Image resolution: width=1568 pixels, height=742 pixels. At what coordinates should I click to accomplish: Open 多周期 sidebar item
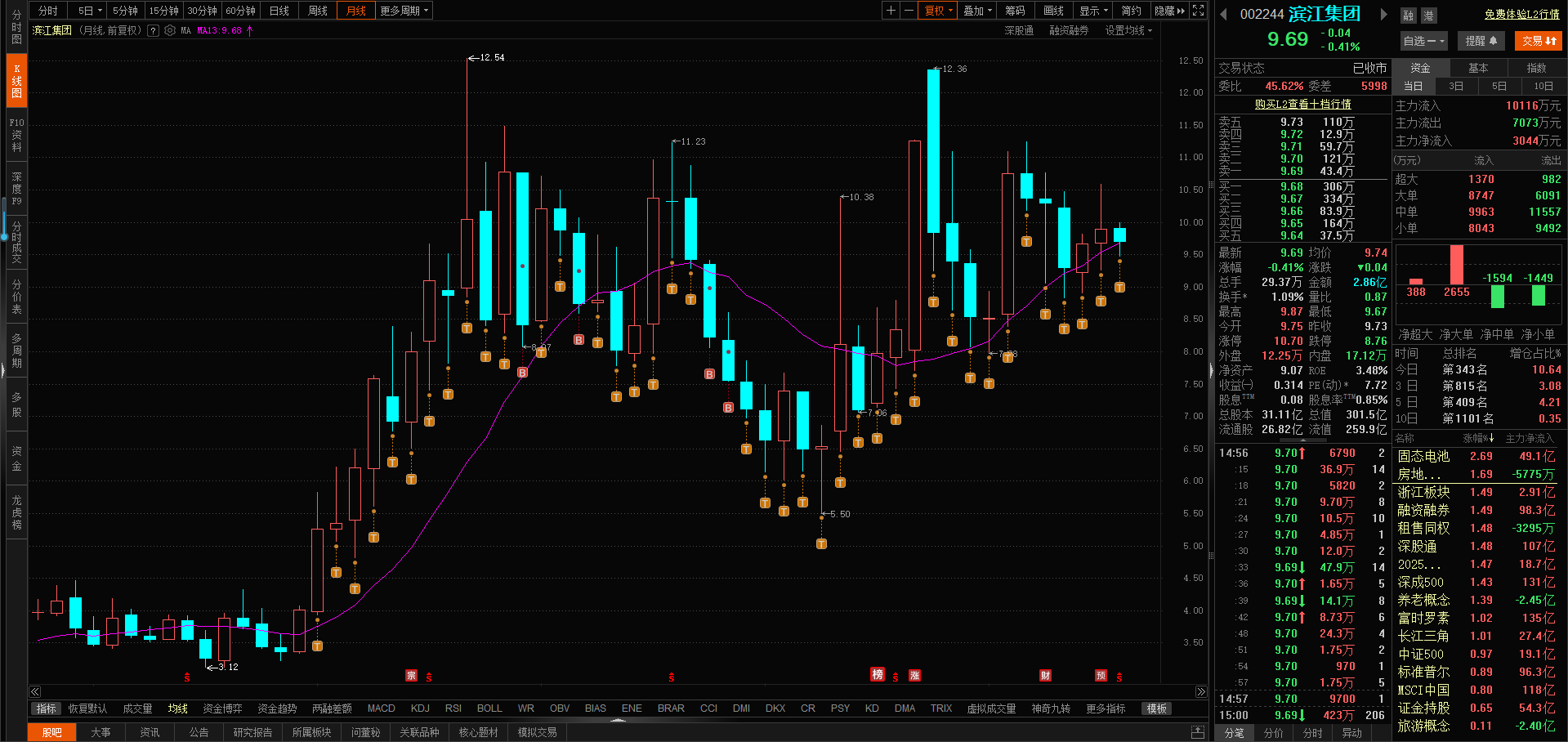16,351
